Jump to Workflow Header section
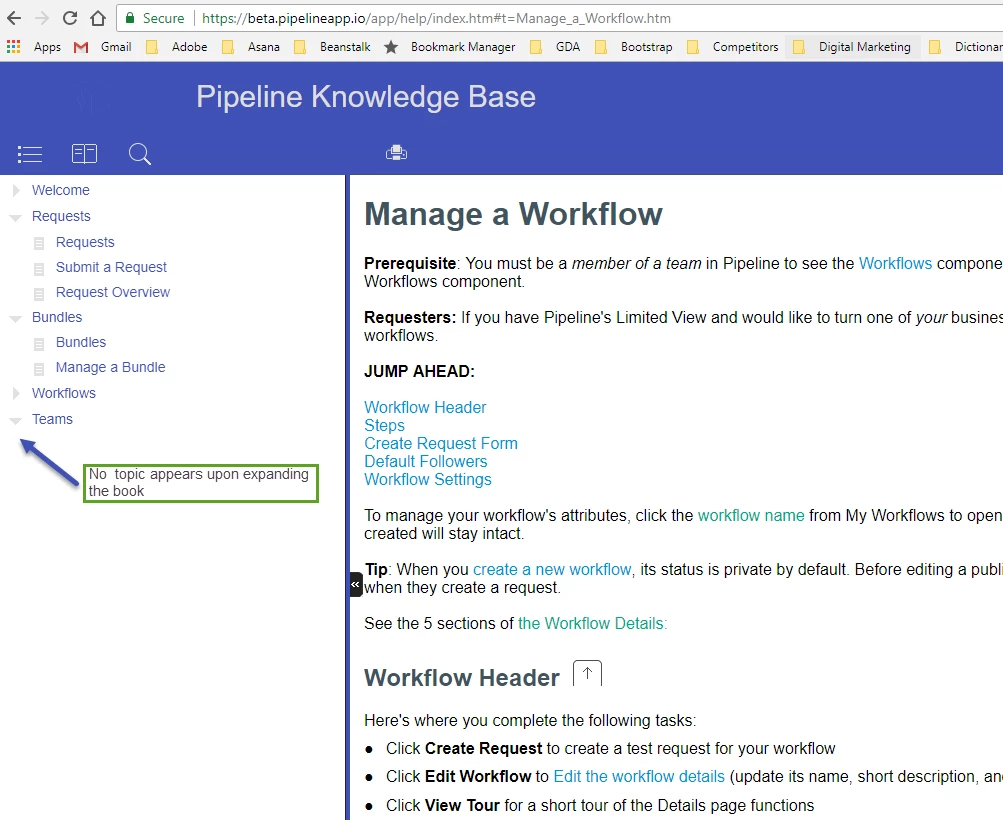The height and width of the screenshot is (820, 1003). click(x=425, y=407)
